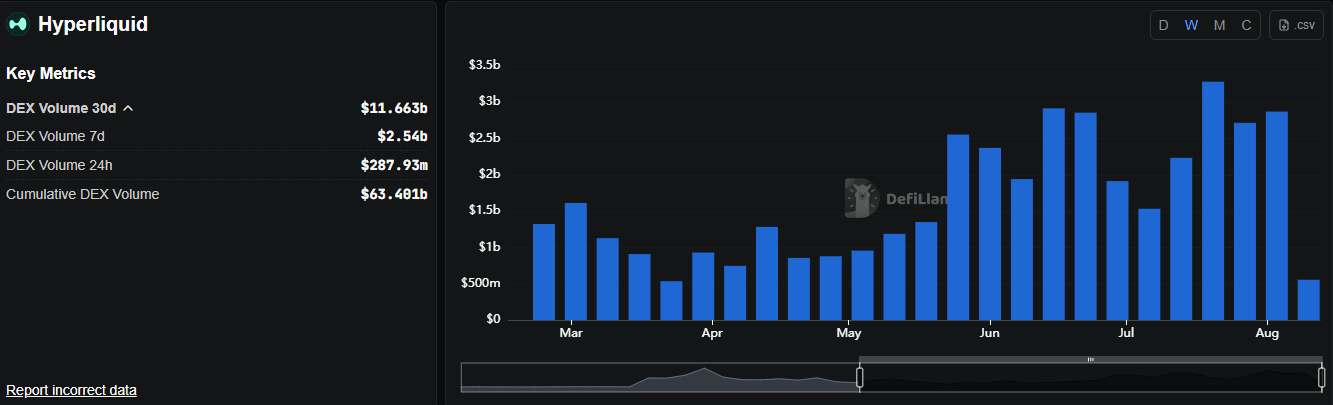Click the $3.5b y-axis label
1333x405 pixels.
pos(484,65)
